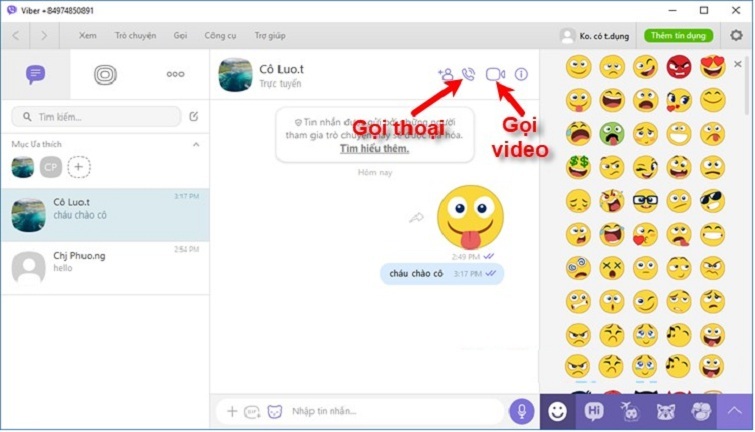Start a voice call with Cô Luo.t
Image resolution: width=755 pixels, height=432 pixels.
pos(468,74)
